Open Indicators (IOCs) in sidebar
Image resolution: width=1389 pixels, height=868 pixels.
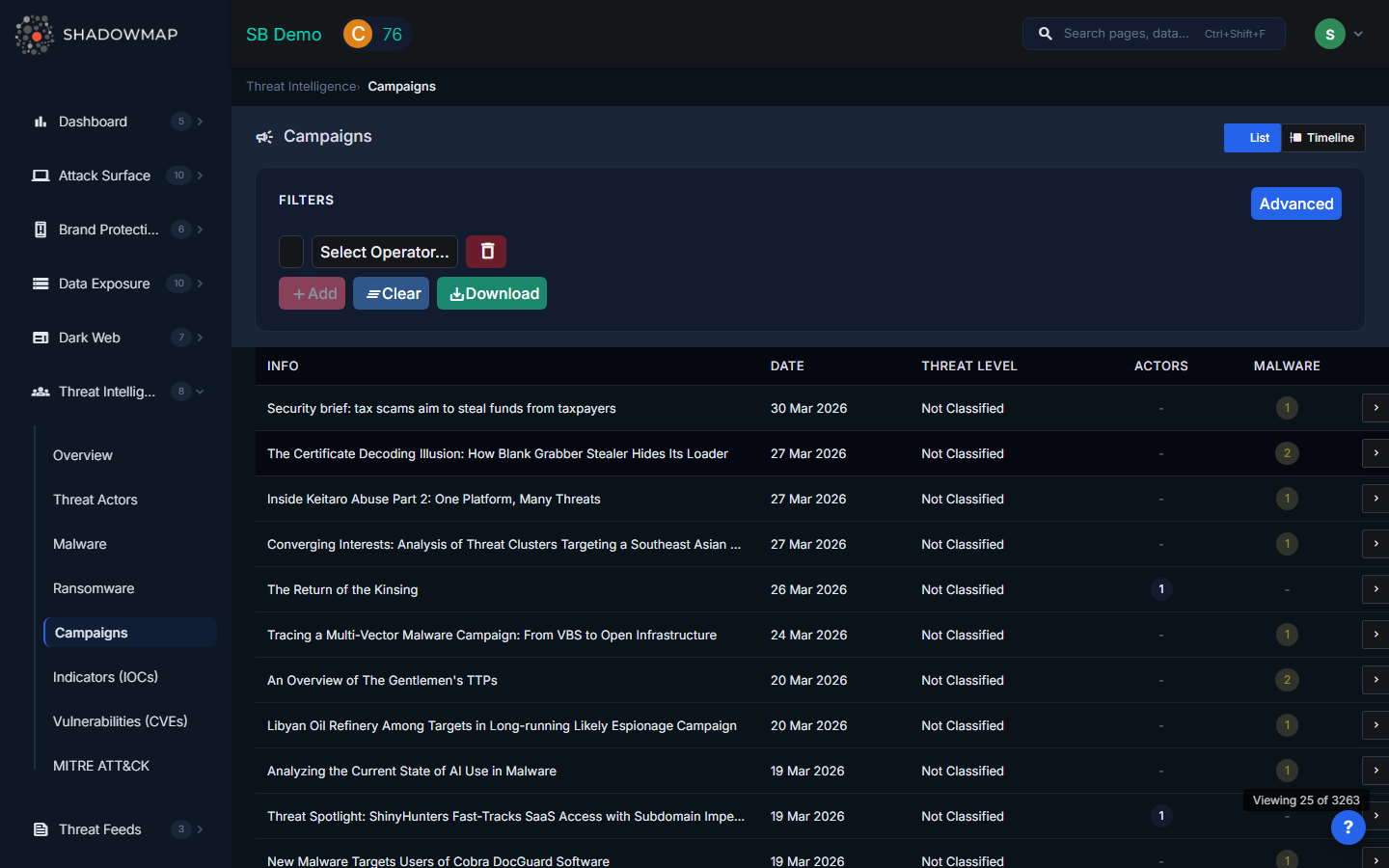click(105, 677)
